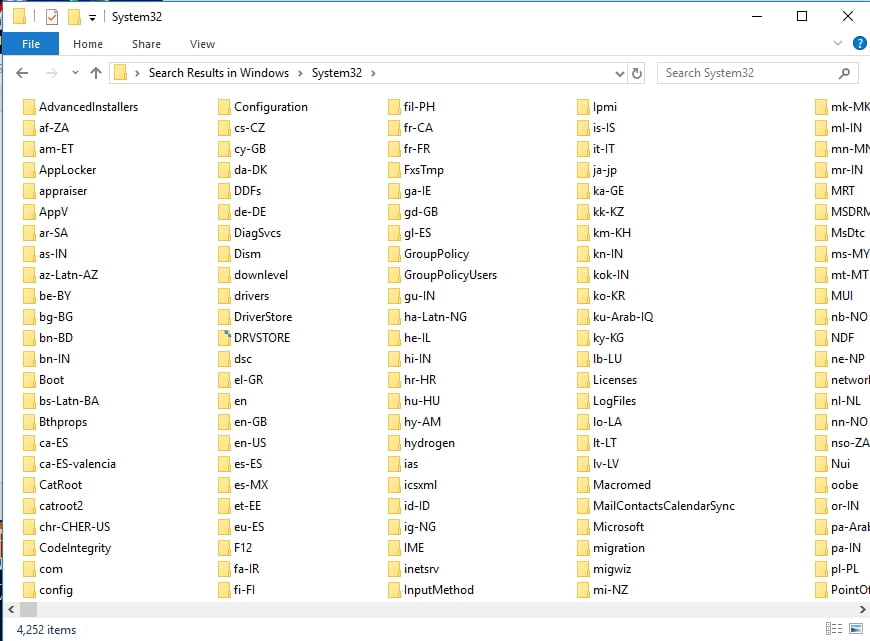Image resolution: width=870 pixels, height=641 pixels.
Task: Expand the ribbon with the chevron
Action: (838, 43)
